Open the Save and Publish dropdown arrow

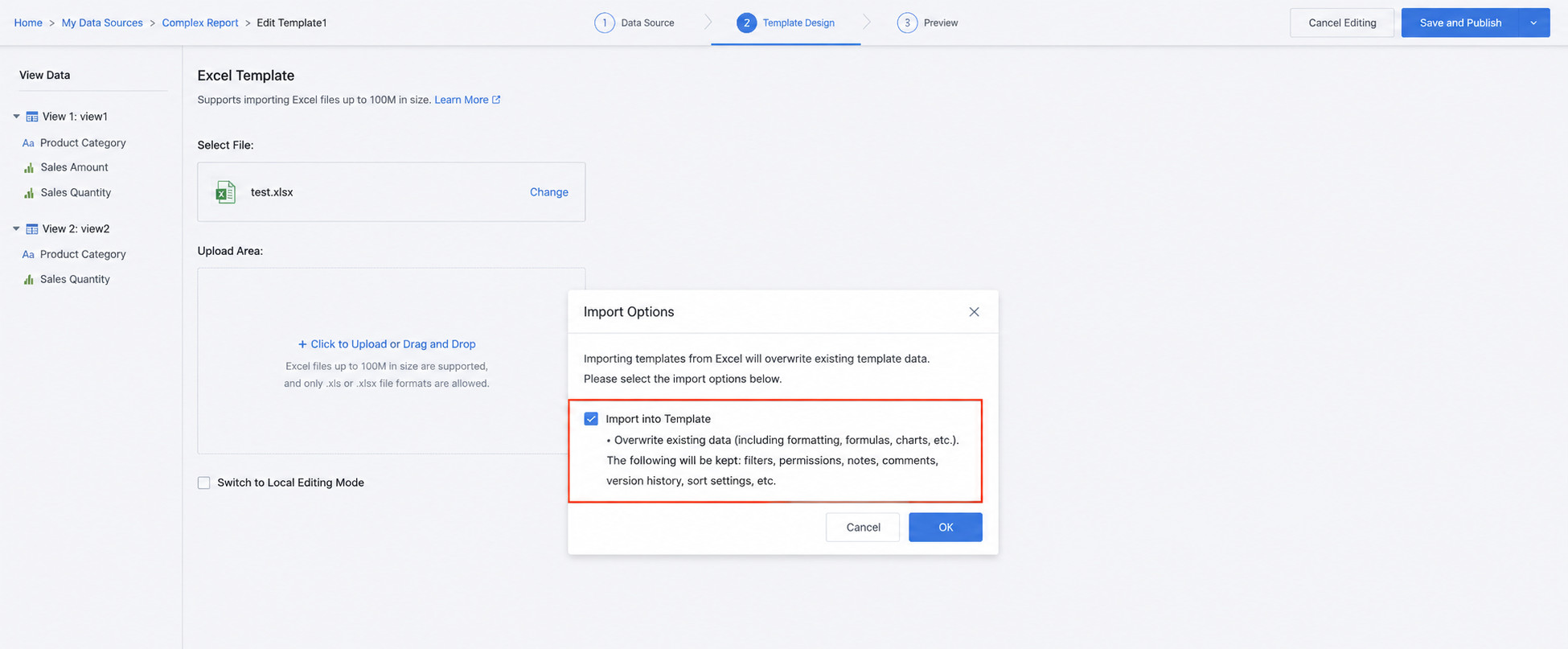pos(1533,23)
